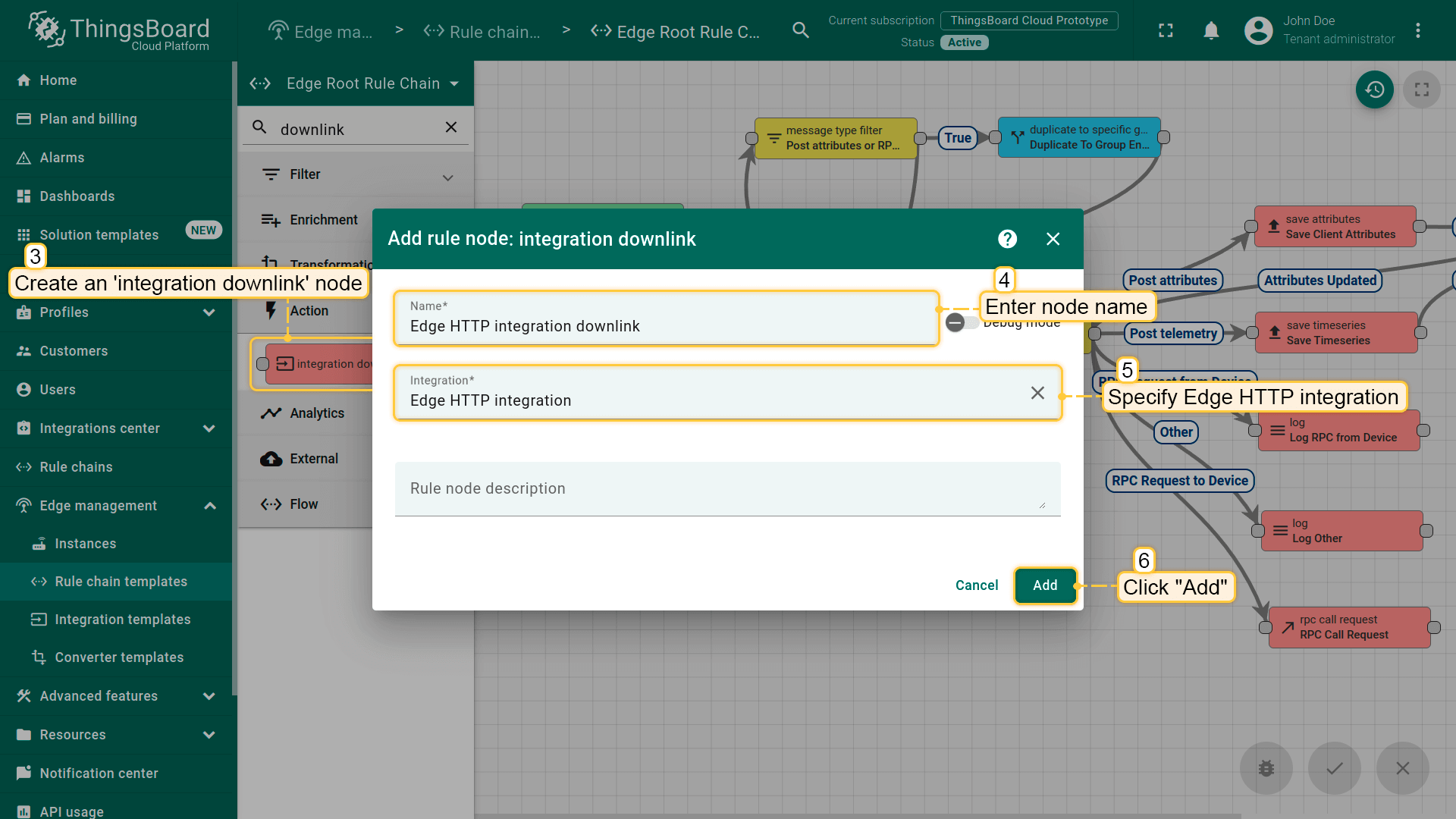The width and height of the screenshot is (1456, 819).
Task: Expand the Filter node category
Action: pos(447,177)
